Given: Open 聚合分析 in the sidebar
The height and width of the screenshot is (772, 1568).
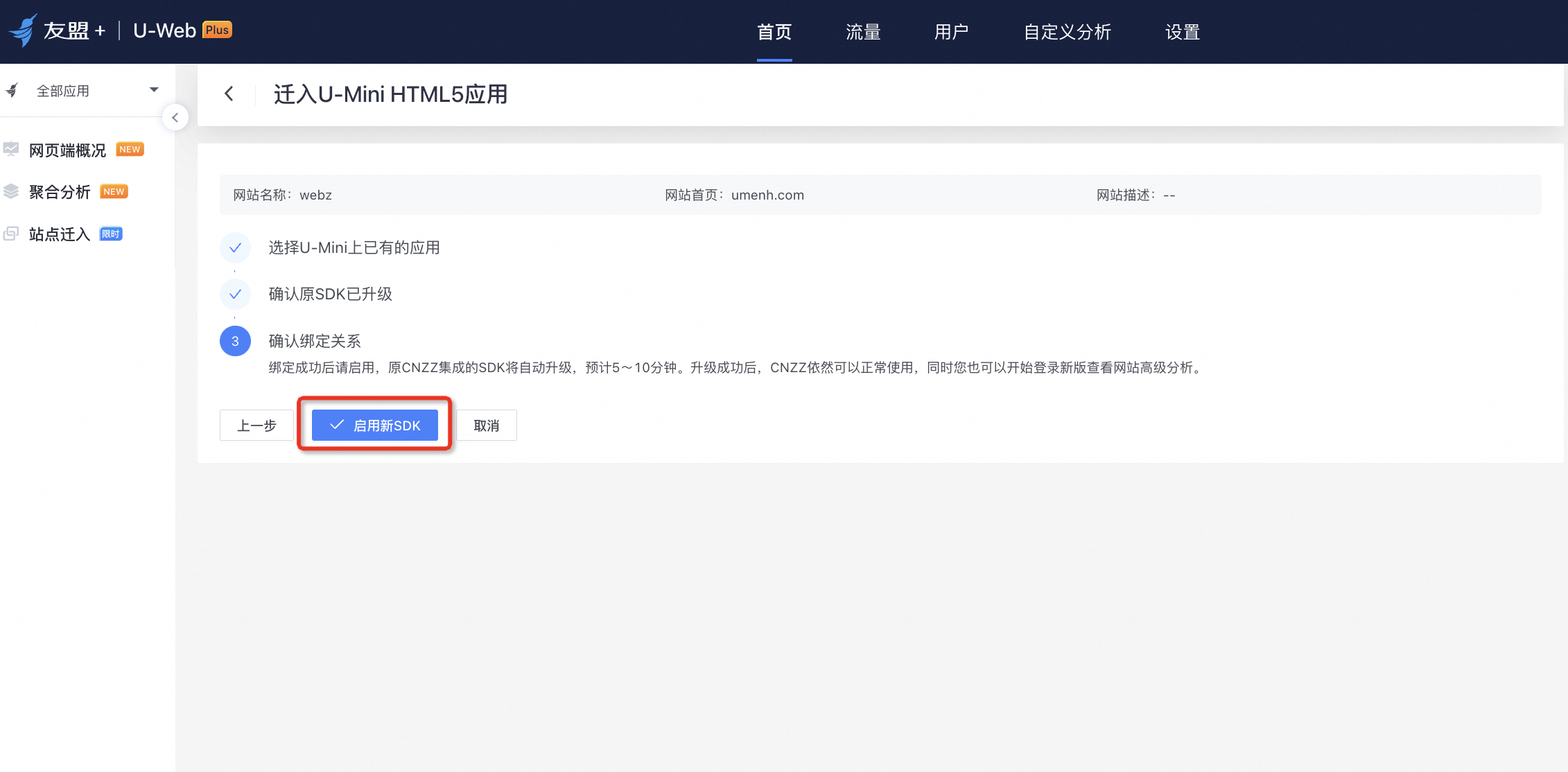Looking at the screenshot, I should (60, 192).
